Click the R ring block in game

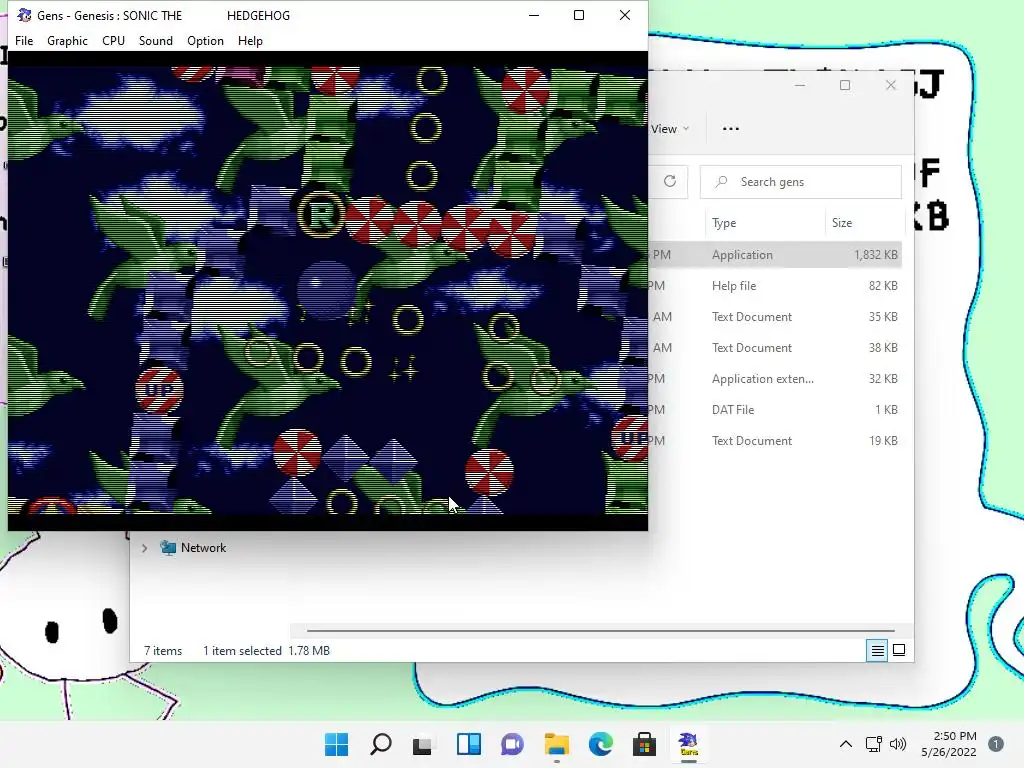click(320, 214)
